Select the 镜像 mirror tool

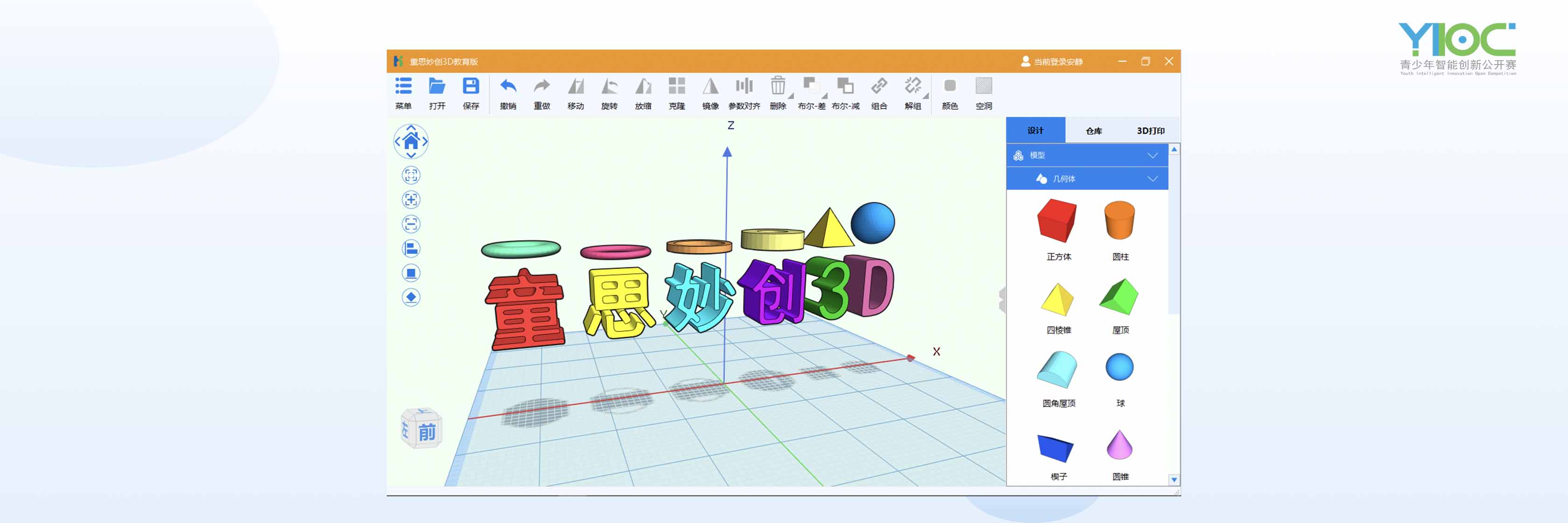(710, 86)
